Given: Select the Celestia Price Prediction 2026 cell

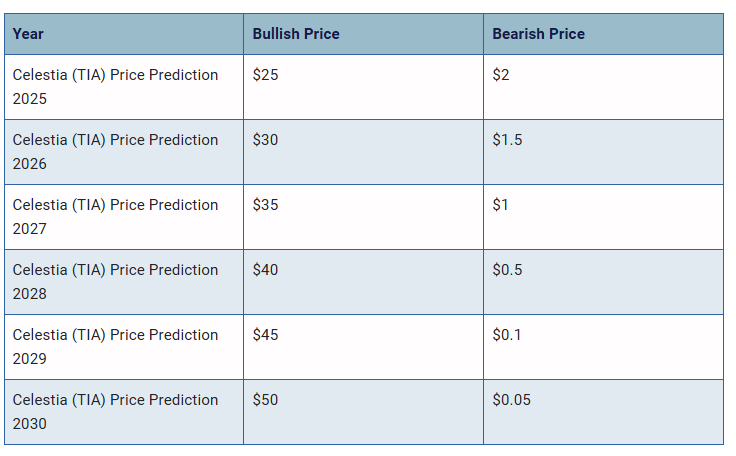Looking at the screenshot, I should [124, 152].
